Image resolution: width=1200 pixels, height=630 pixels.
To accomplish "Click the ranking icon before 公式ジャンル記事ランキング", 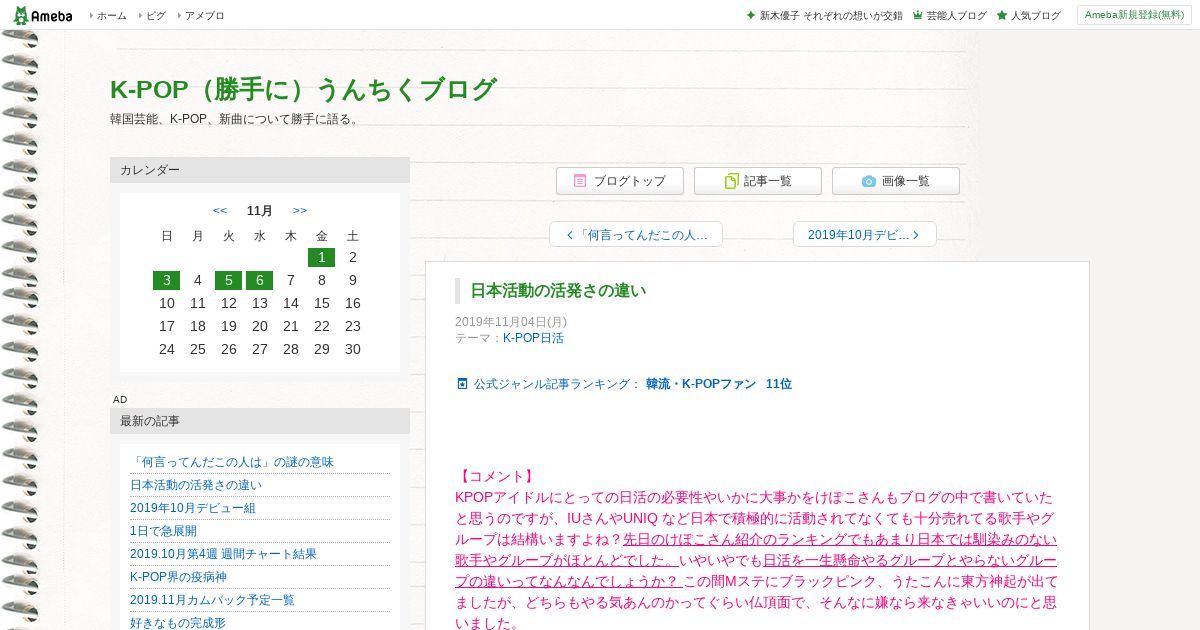I will pos(462,384).
